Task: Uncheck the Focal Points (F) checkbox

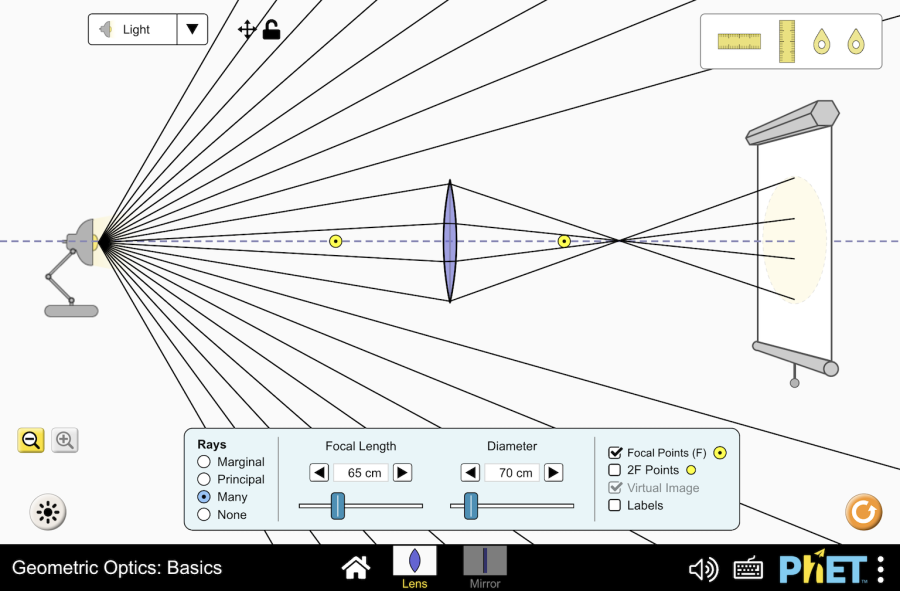Action: (x=616, y=453)
